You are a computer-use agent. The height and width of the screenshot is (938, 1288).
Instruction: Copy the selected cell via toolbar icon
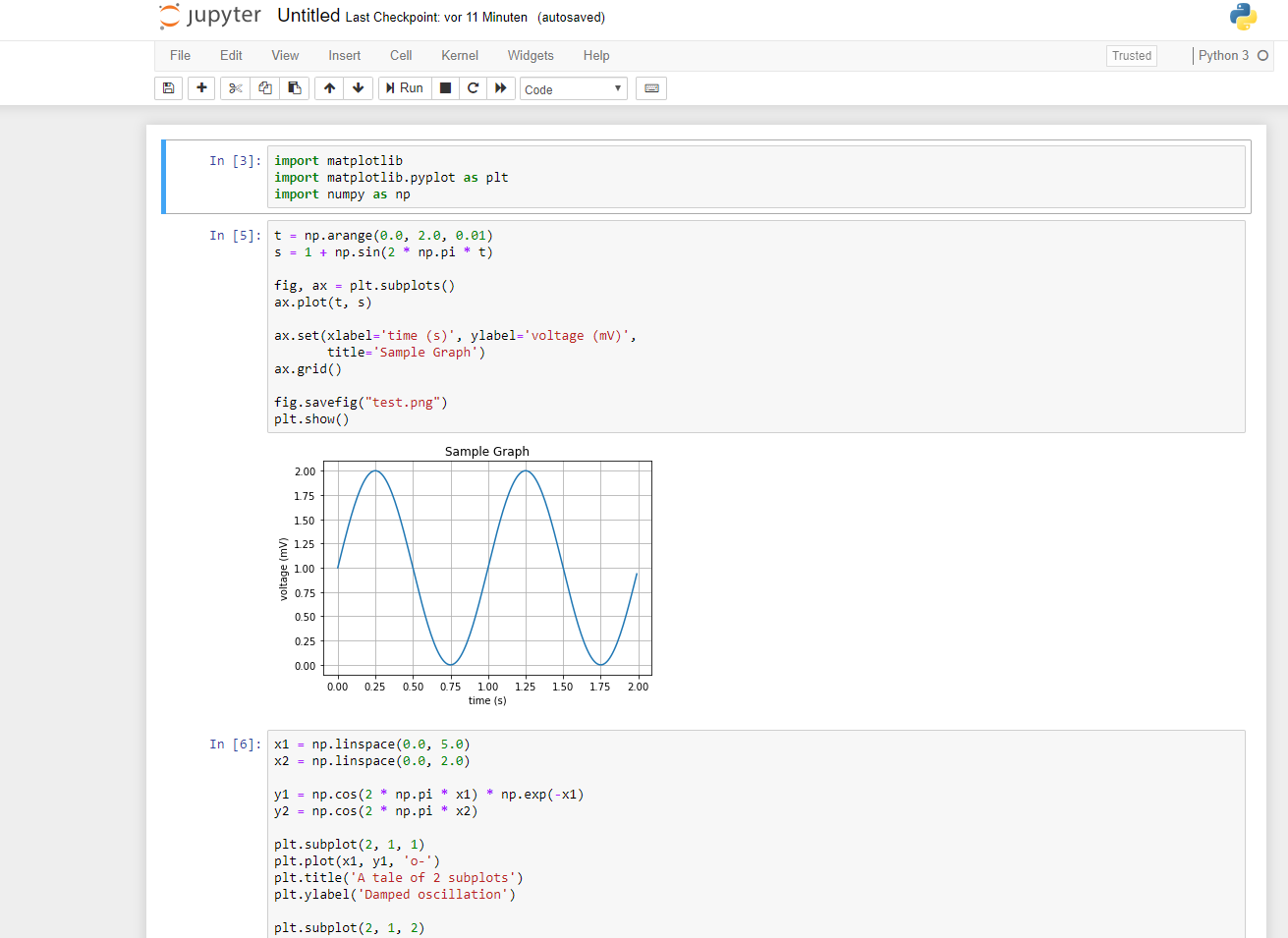(264, 87)
